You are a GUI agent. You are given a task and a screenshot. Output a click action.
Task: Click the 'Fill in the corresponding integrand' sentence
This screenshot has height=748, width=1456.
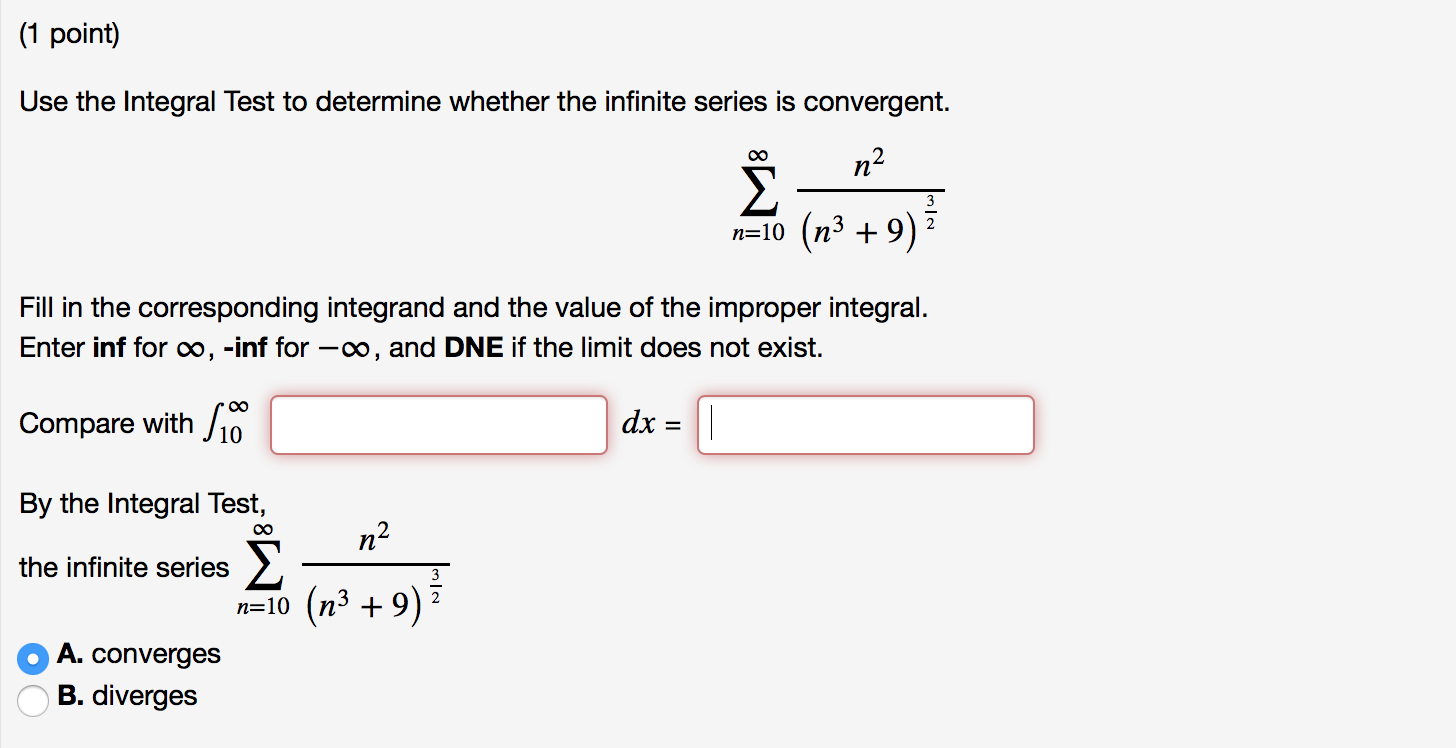pos(474,308)
